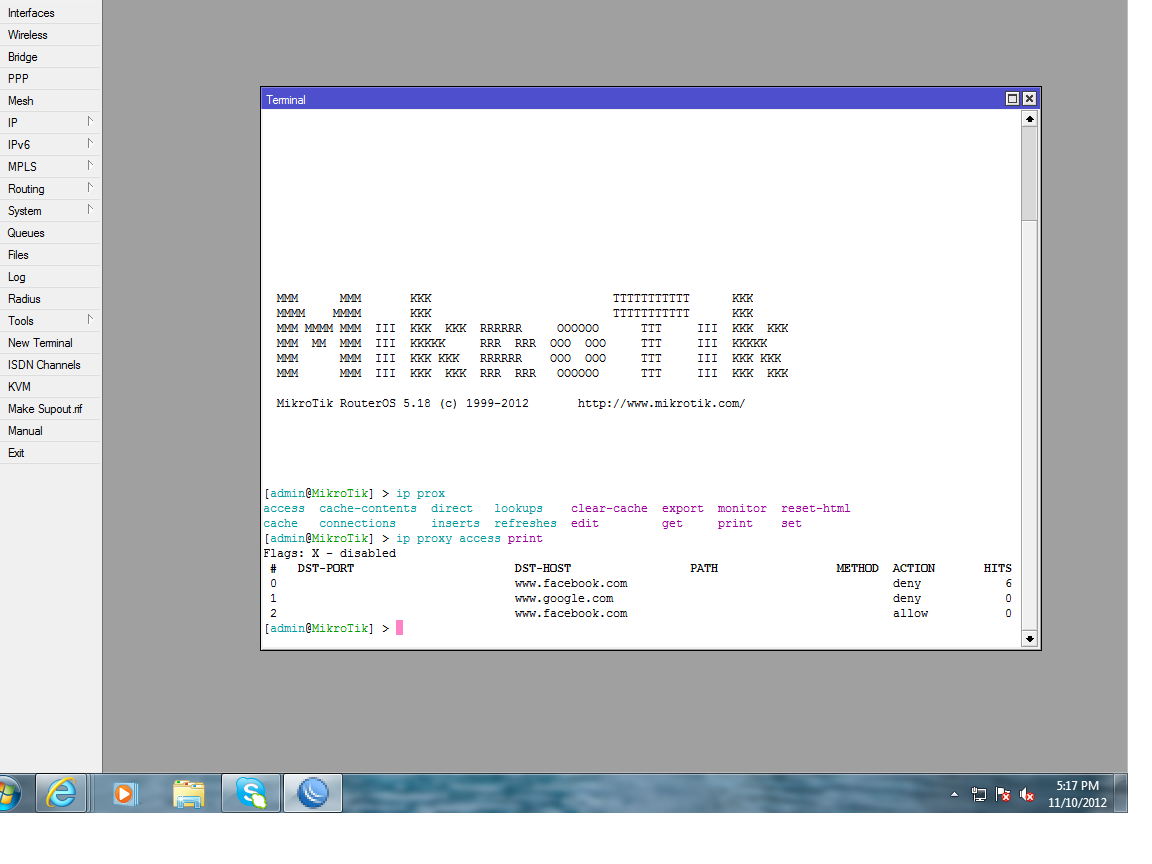Expand the System submenu
The height and width of the screenshot is (864, 1152).
pyautogui.click(x=50, y=211)
